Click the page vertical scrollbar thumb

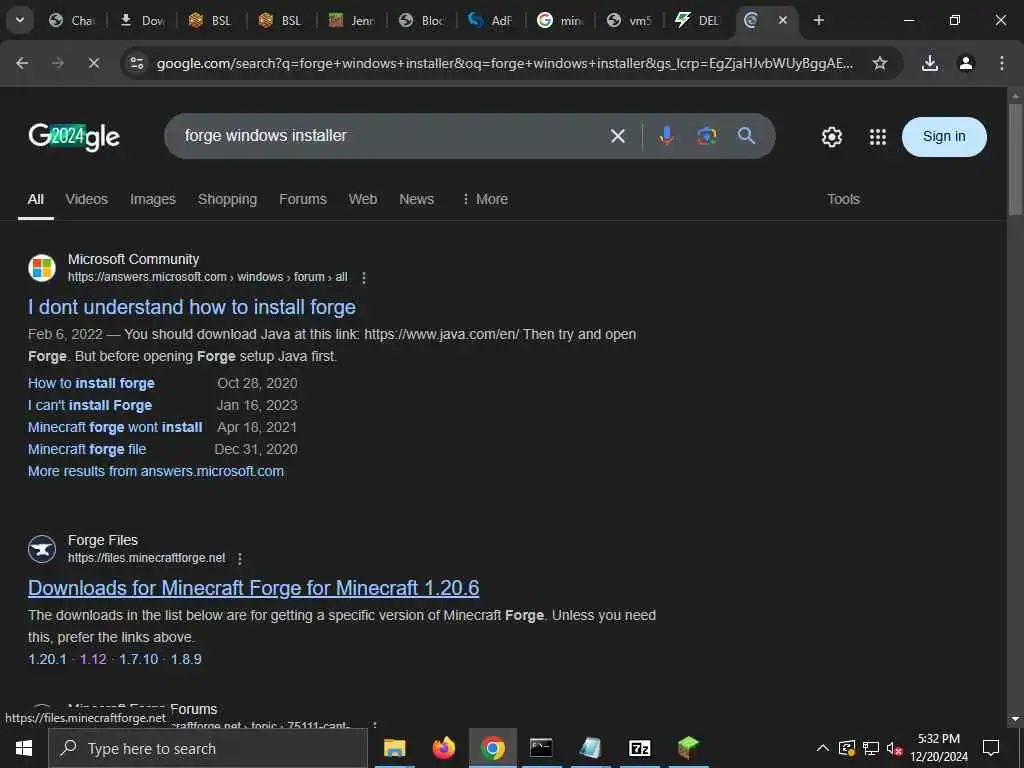click(1015, 159)
